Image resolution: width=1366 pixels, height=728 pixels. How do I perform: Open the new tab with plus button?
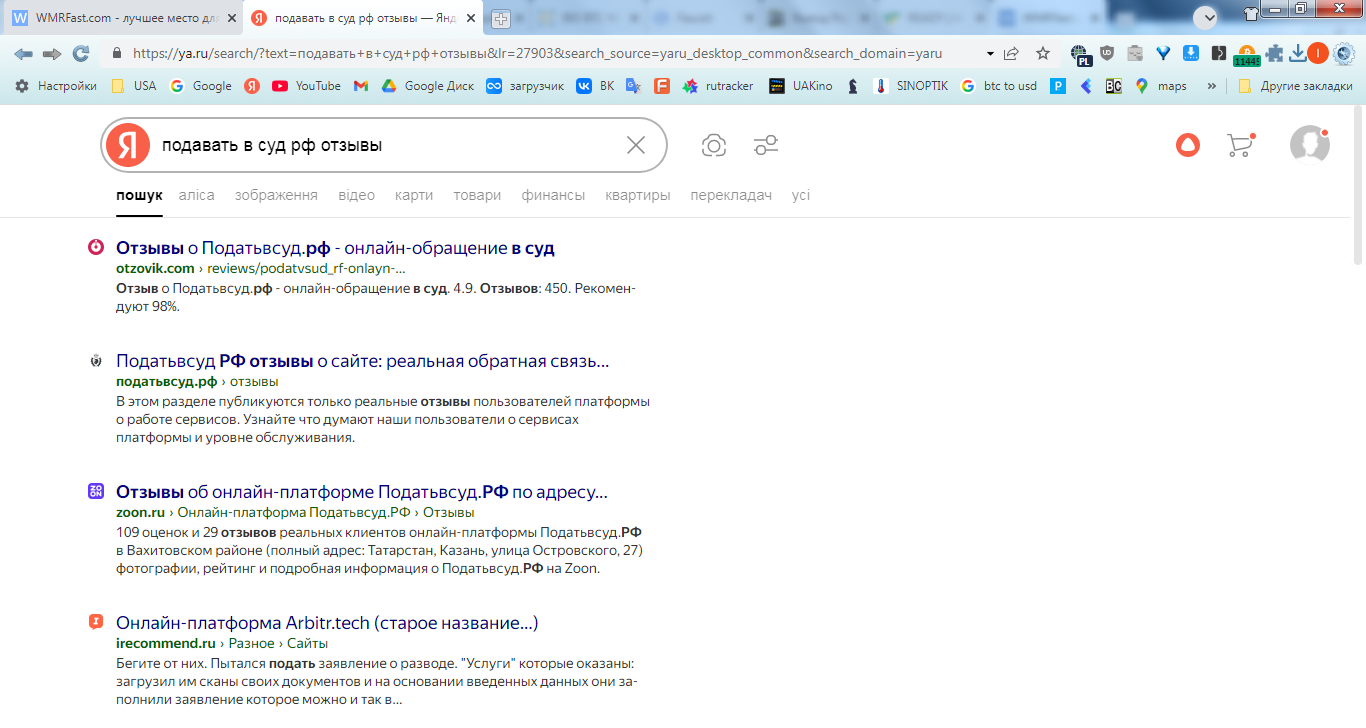[501, 18]
